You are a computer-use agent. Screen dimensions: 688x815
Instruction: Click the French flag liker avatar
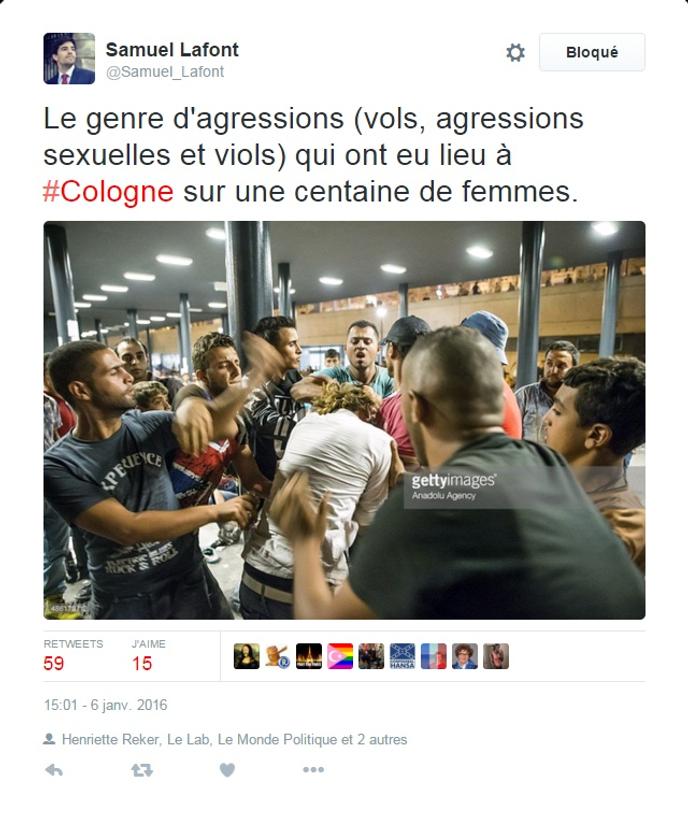[x=433, y=656]
